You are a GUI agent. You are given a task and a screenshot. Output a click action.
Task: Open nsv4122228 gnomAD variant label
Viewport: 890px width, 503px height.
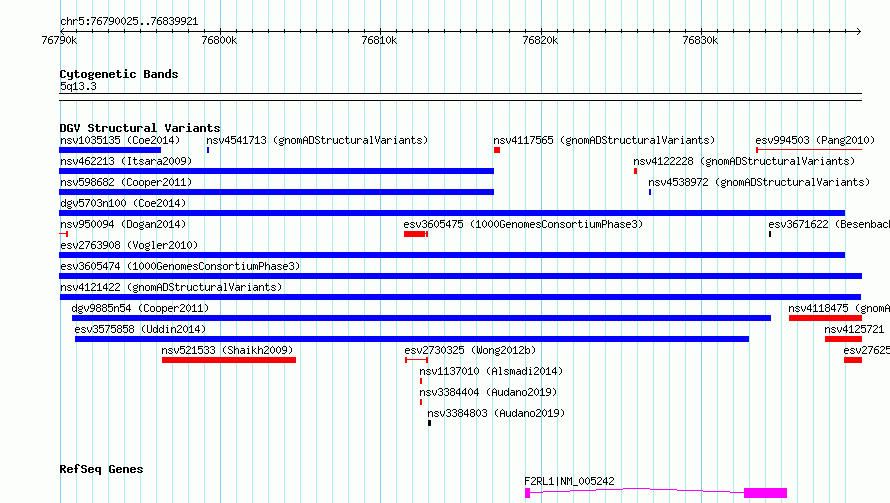coord(744,161)
